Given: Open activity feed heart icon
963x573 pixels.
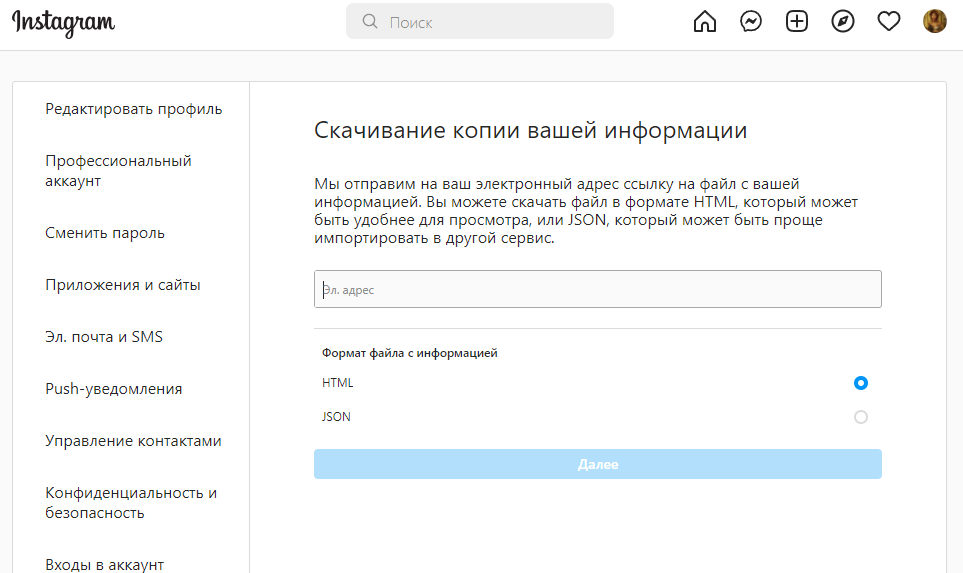Looking at the screenshot, I should [x=889, y=21].
